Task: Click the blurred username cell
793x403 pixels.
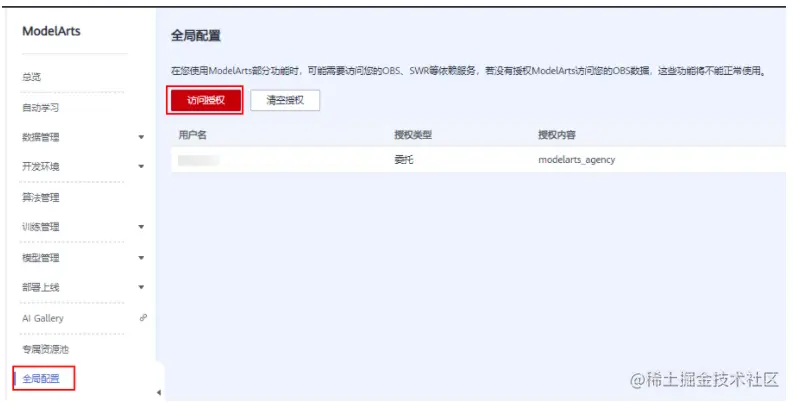Action: [x=199, y=160]
